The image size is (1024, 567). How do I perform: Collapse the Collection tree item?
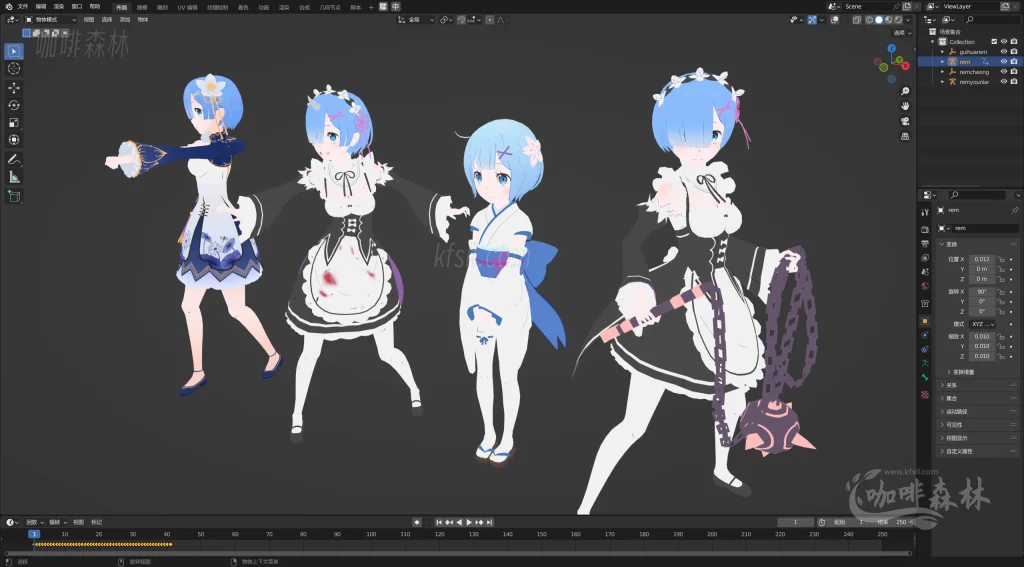[x=933, y=42]
